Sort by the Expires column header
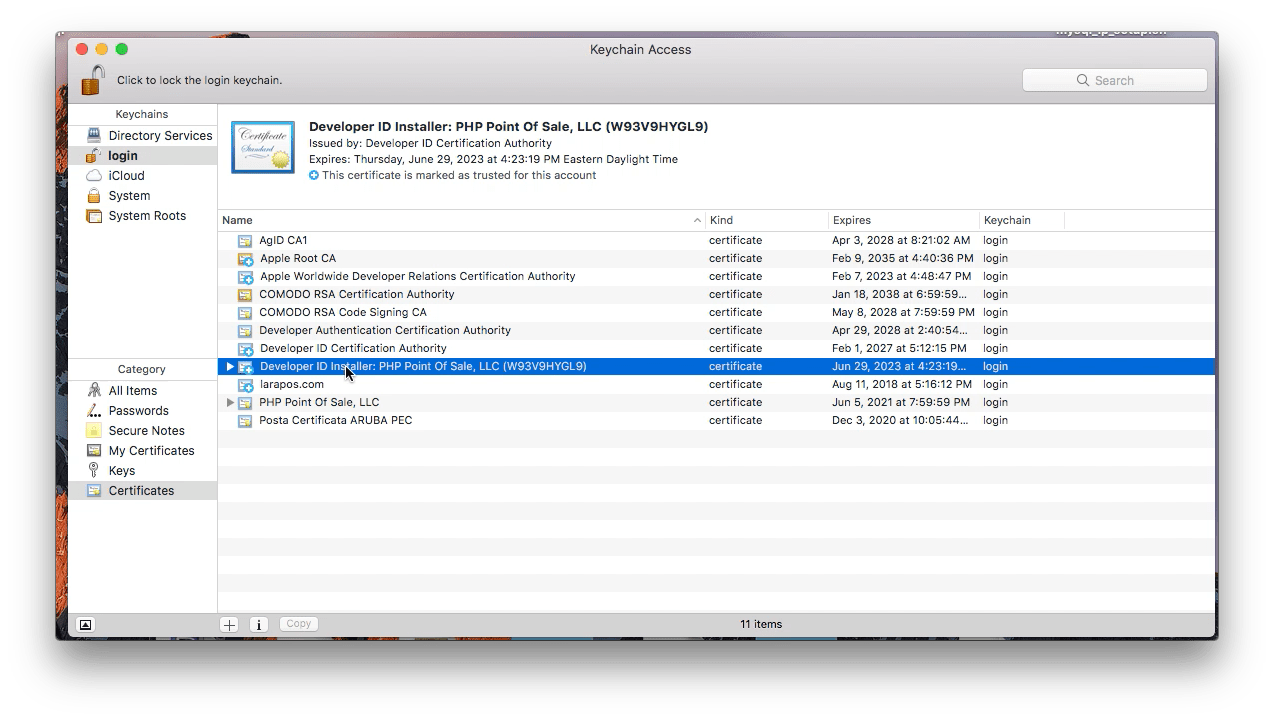This screenshot has width=1274, height=720. coord(904,220)
